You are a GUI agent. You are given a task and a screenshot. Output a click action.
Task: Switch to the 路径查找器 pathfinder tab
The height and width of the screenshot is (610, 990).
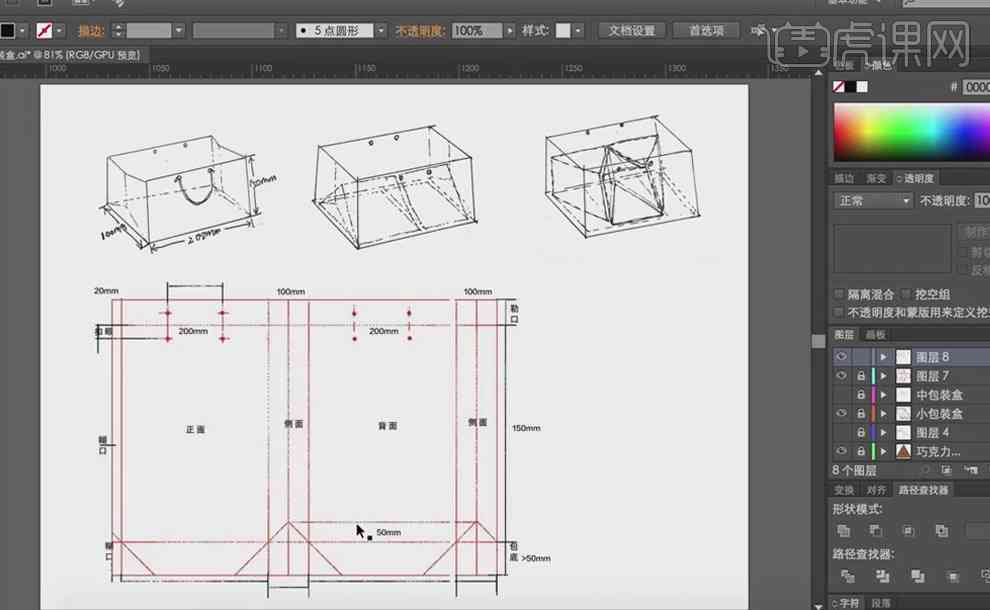923,490
